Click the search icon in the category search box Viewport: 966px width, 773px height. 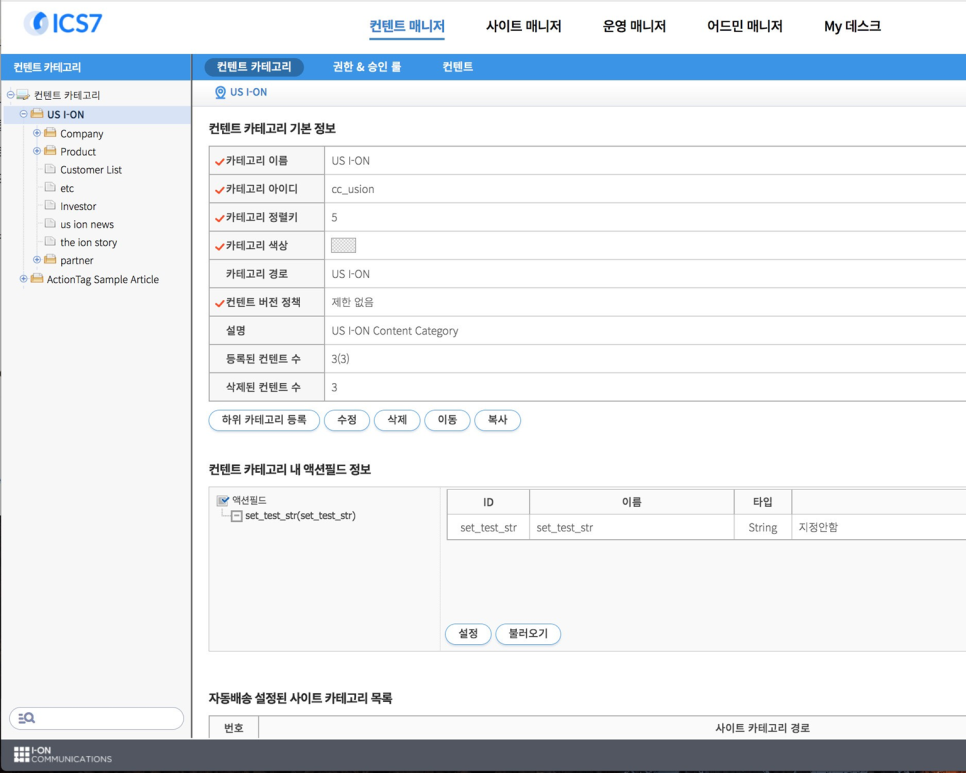pos(27,718)
